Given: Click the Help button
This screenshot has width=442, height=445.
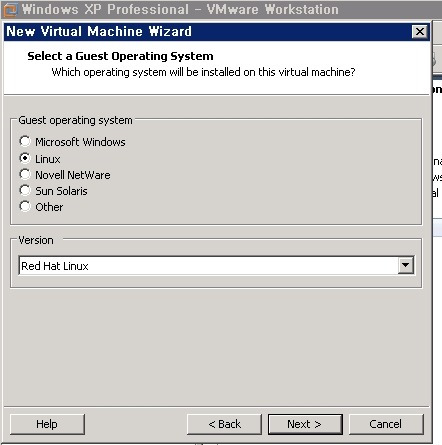Looking at the screenshot, I should [47, 424].
